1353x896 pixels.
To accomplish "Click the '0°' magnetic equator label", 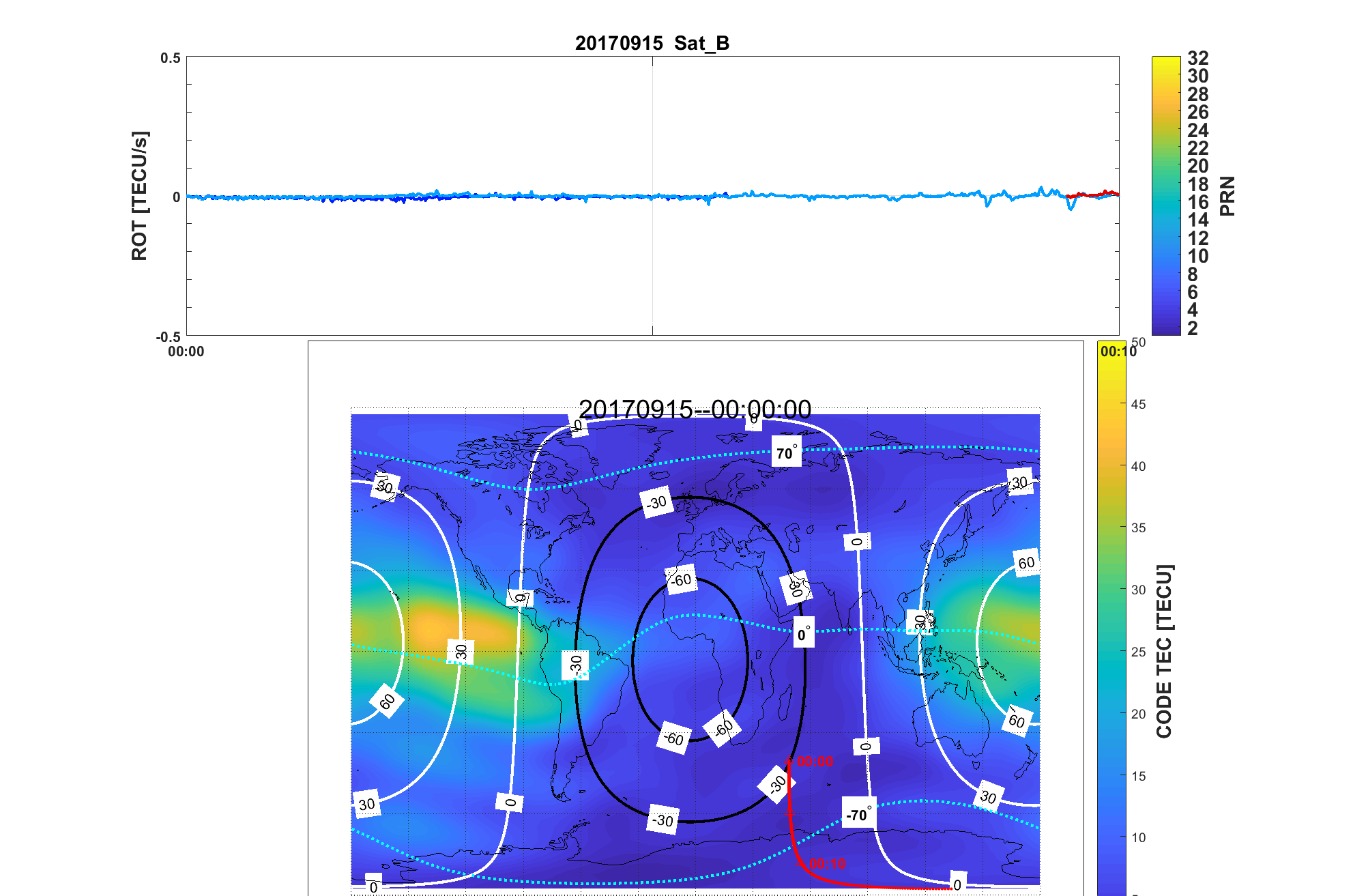I will [x=804, y=633].
